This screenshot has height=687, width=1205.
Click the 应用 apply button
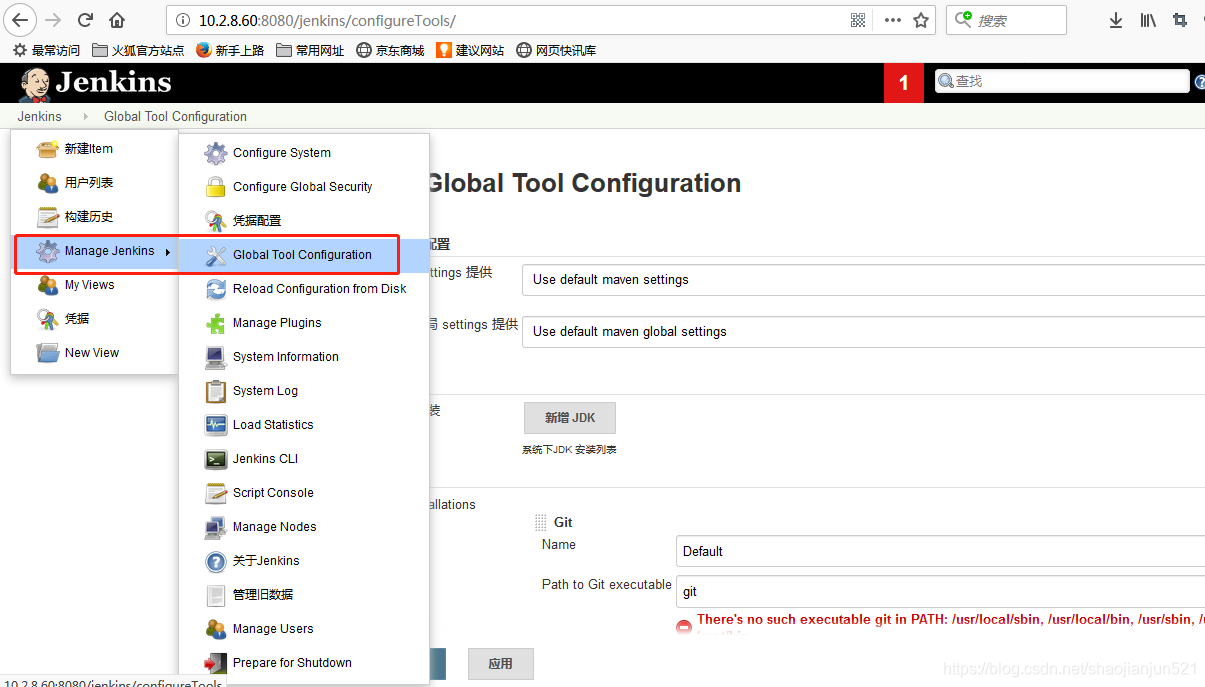point(501,664)
